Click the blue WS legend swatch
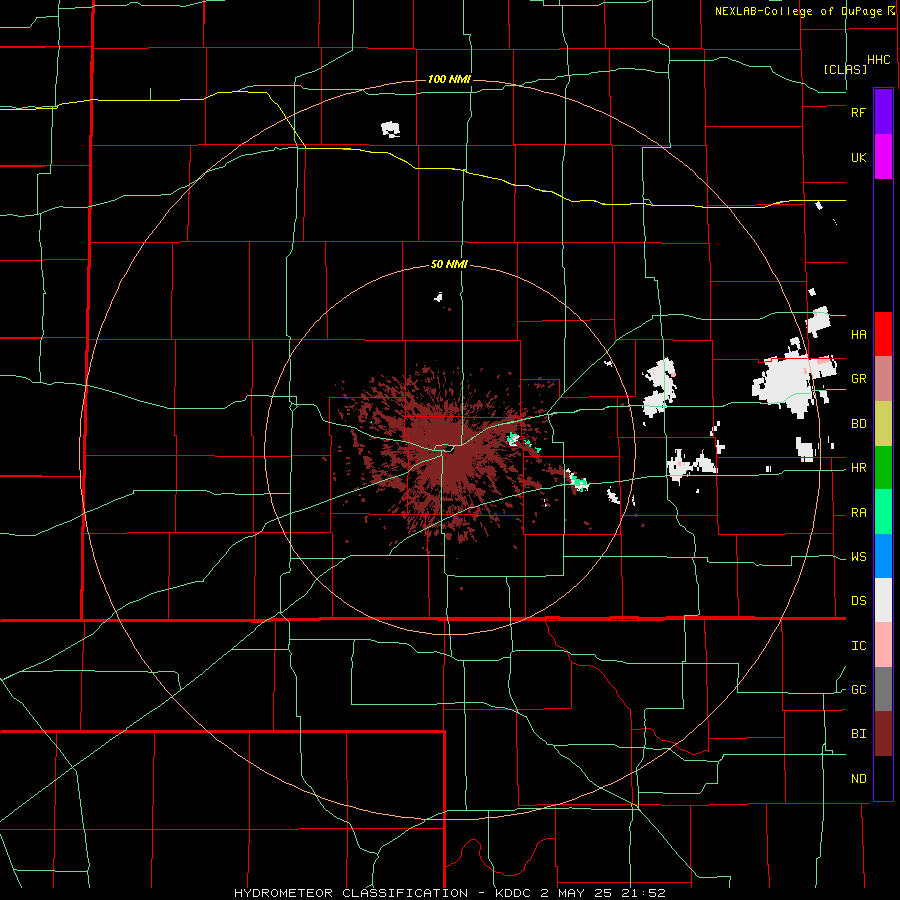This screenshot has width=900, height=900. point(883,556)
